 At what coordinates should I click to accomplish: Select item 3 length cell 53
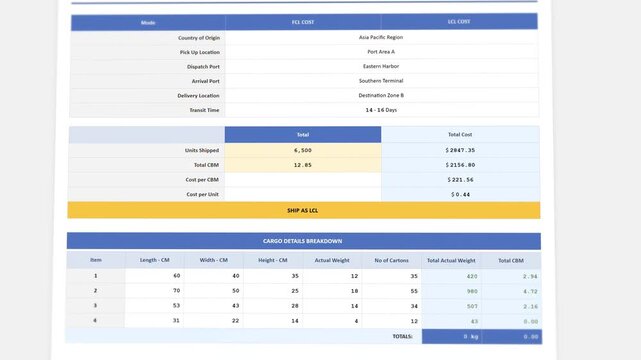[x=154, y=306]
